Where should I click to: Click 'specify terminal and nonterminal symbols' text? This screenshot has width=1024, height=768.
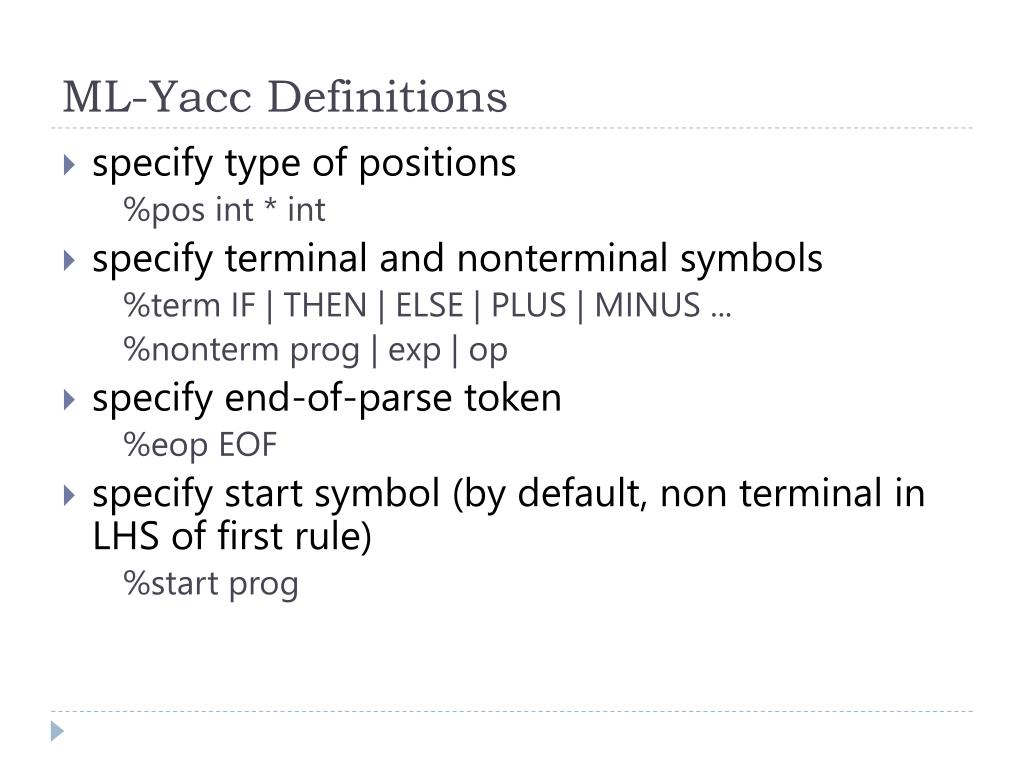click(x=457, y=259)
